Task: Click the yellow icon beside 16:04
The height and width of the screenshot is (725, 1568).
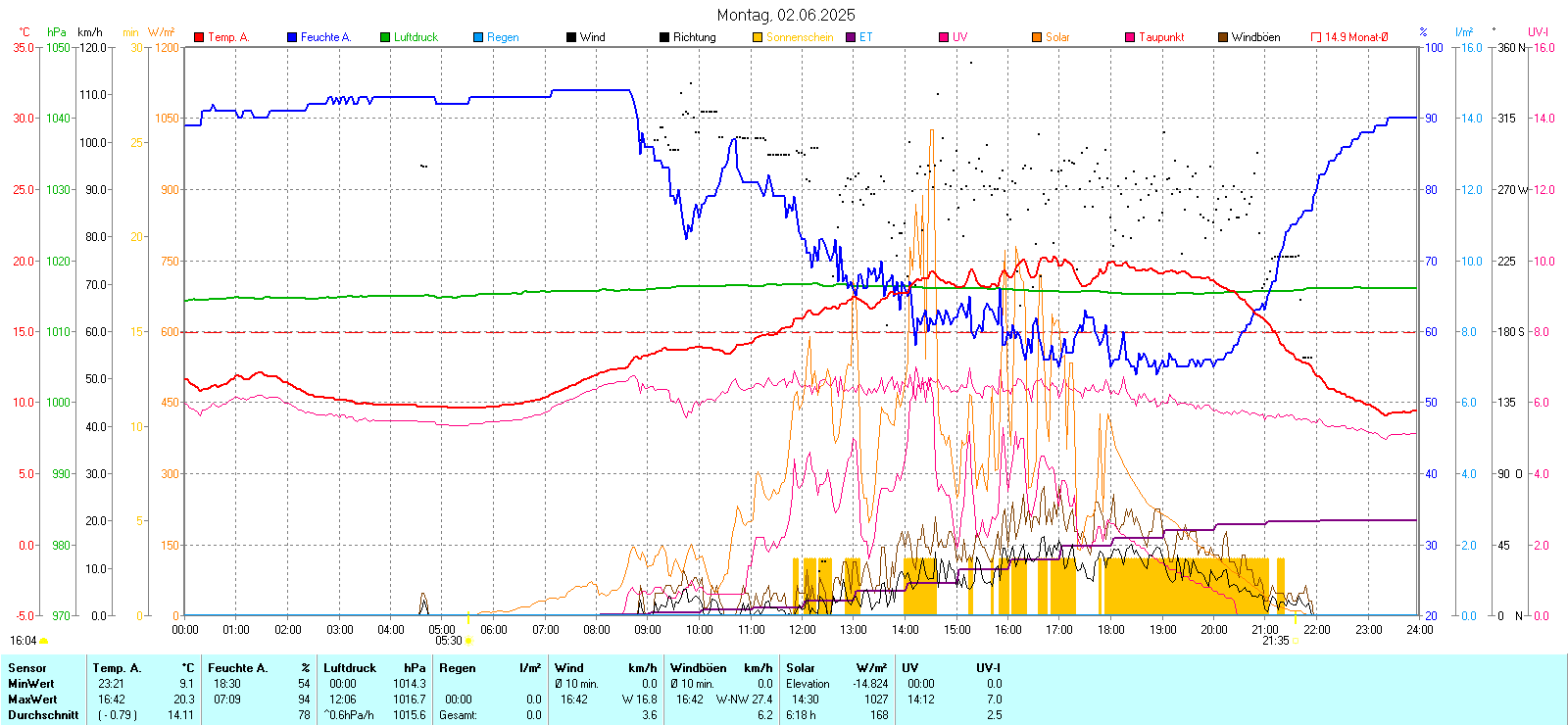Action: (x=43, y=641)
